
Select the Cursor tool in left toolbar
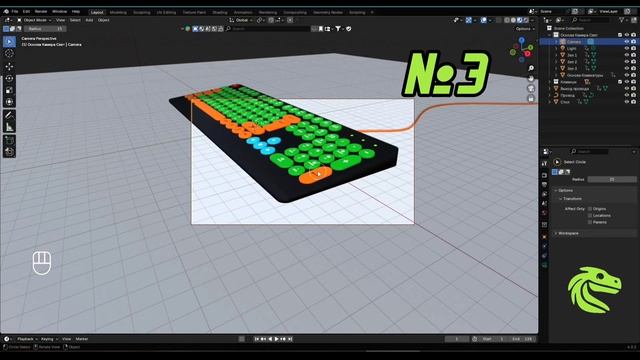tap(9, 53)
